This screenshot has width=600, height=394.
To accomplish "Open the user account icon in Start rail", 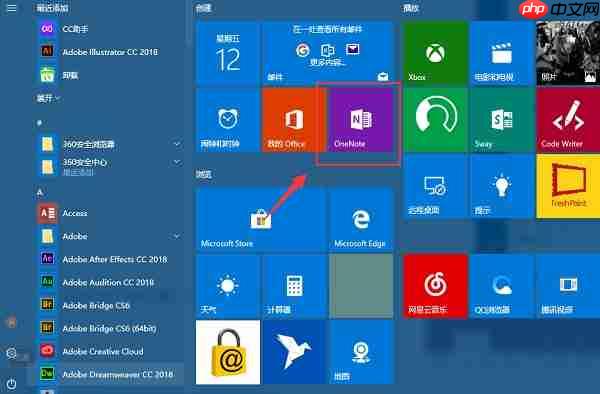I will point(11,322).
